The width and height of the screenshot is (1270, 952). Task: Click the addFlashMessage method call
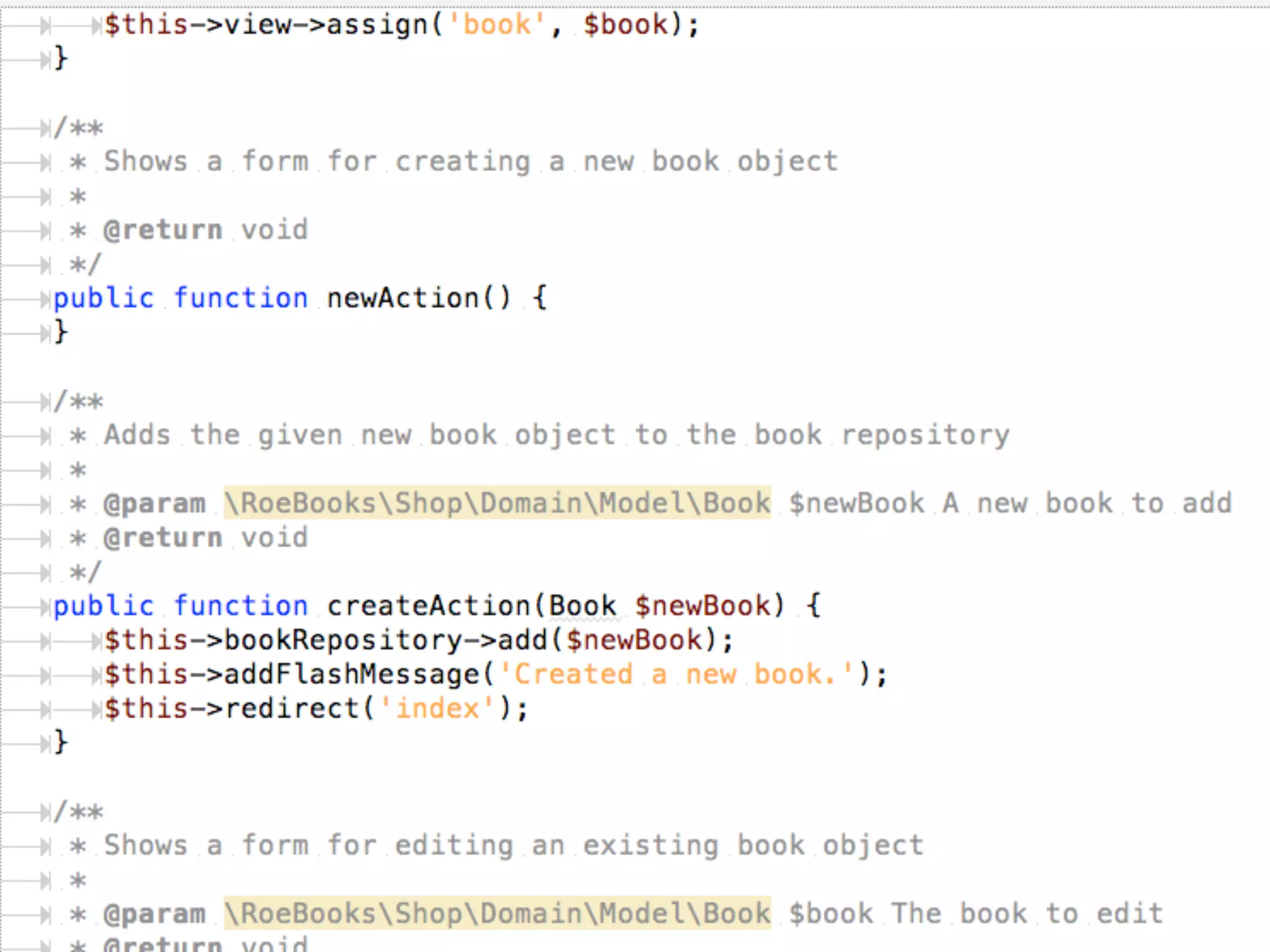coord(352,674)
